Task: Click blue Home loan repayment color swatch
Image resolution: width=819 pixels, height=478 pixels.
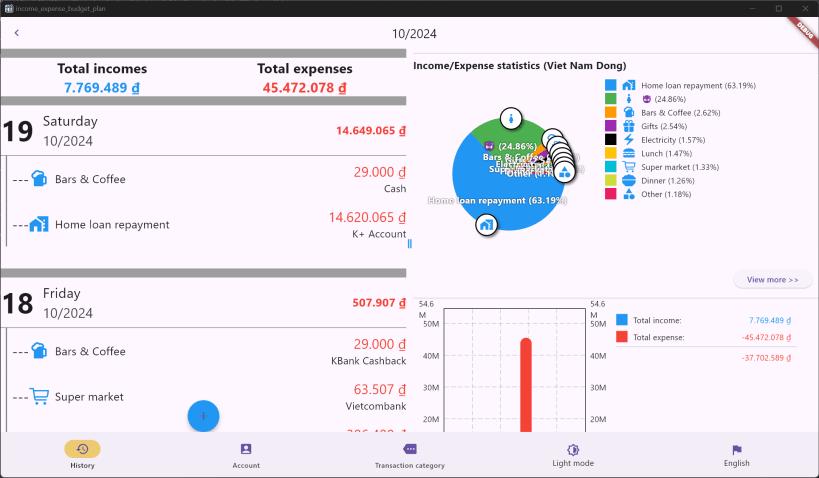Action: 611,85
